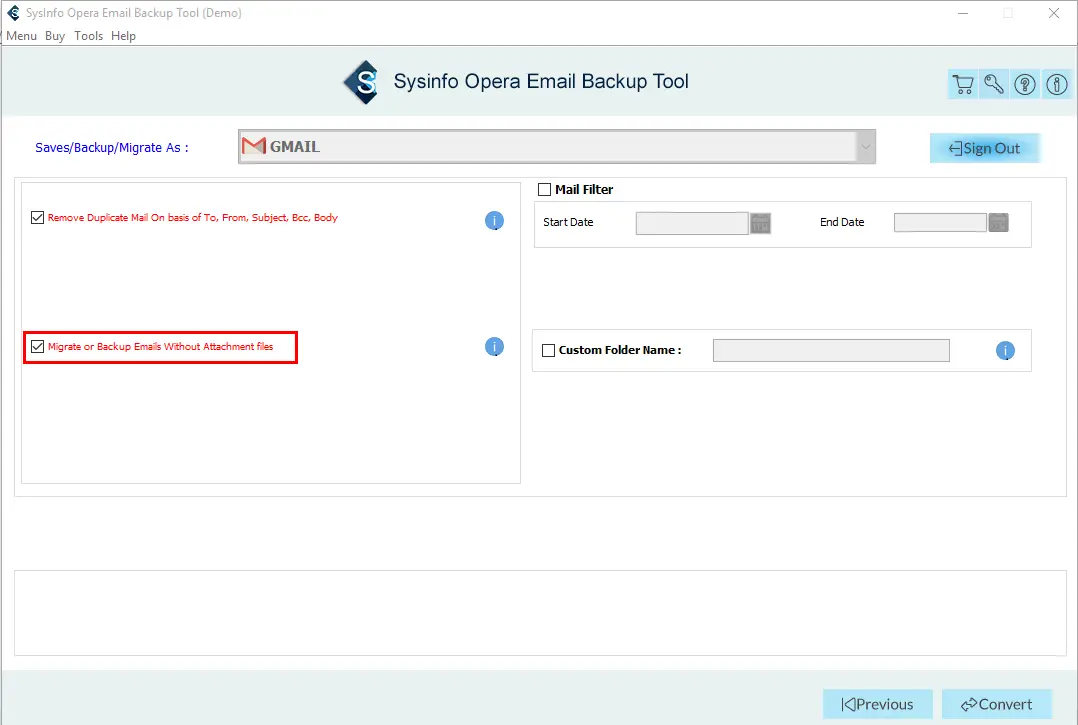Click the Start Date input field
This screenshot has width=1078, height=725.
[x=692, y=223]
